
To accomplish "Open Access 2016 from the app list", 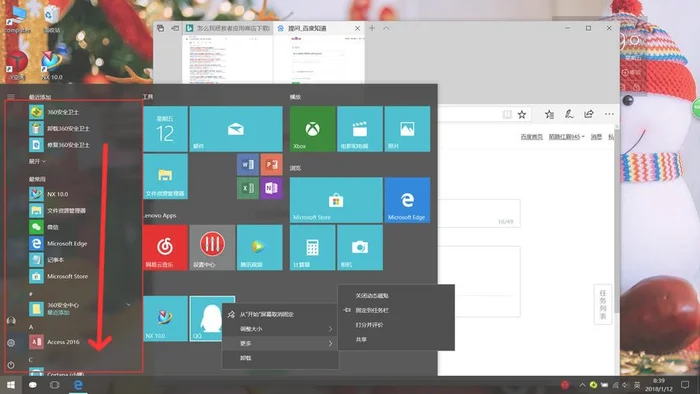I will click(x=63, y=342).
